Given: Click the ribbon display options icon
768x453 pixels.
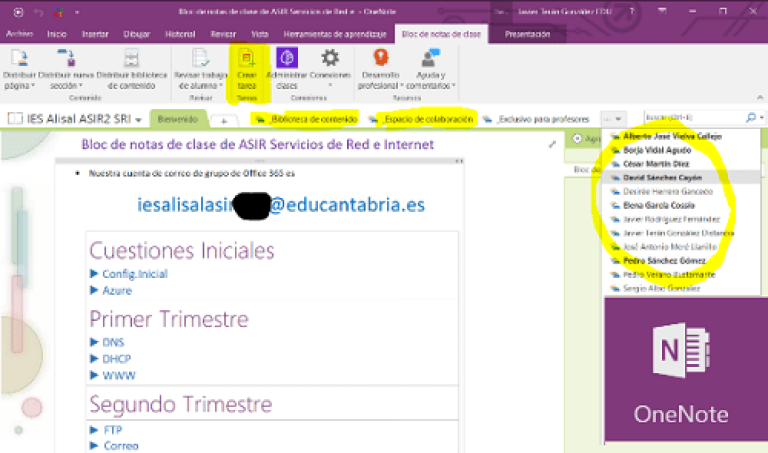Looking at the screenshot, I should click(x=662, y=11).
